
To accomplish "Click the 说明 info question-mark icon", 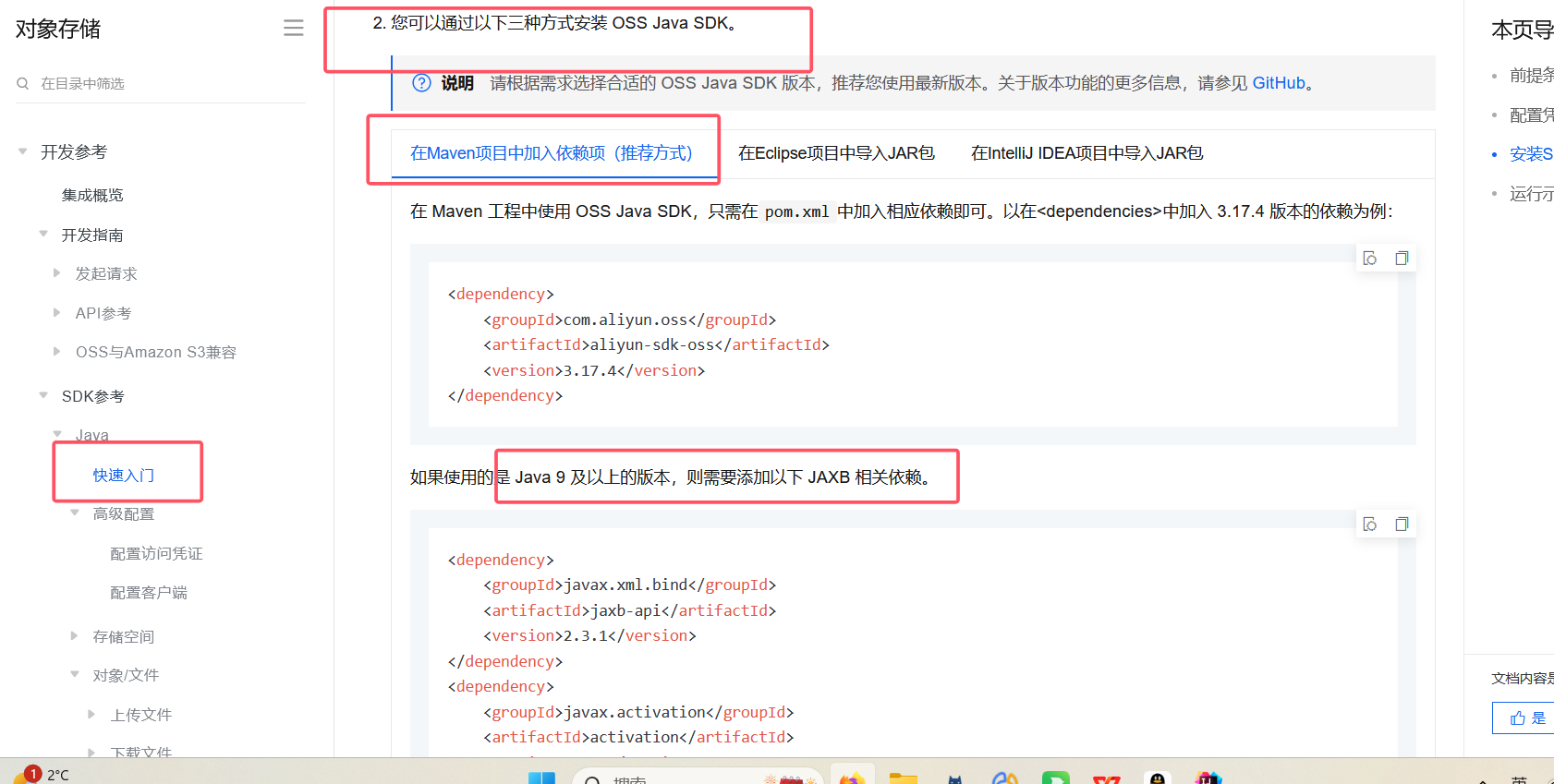I will click(x=421, y=83).
